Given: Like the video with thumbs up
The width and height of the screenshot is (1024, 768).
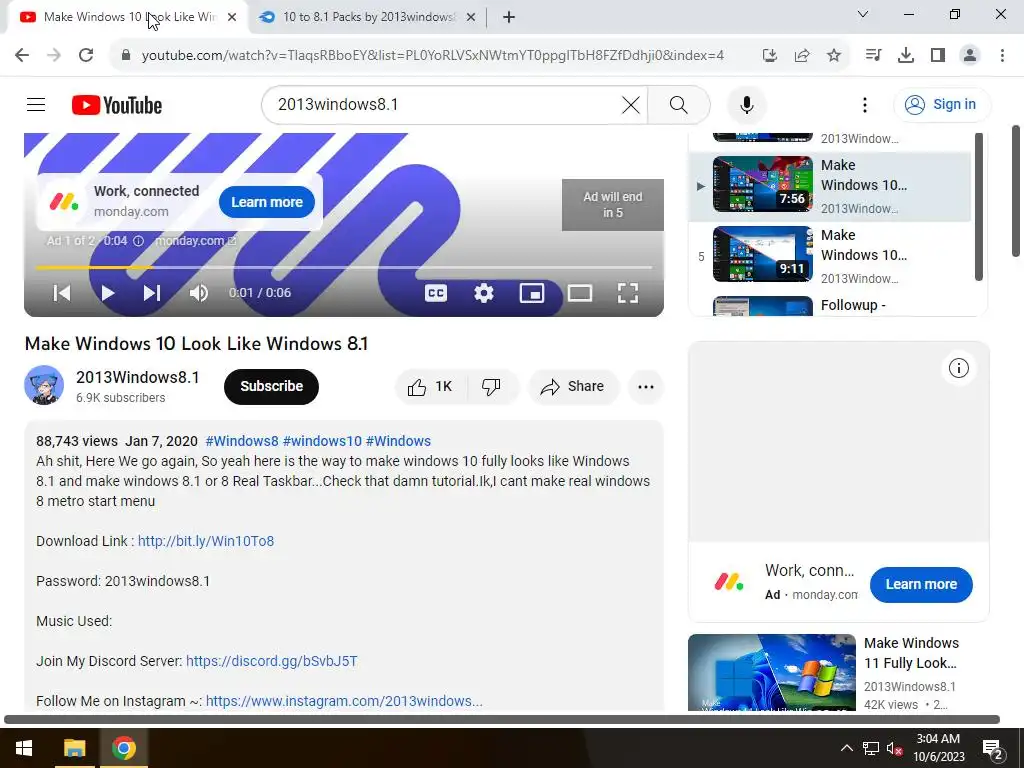Looking at the screenshot, I should (x=430, y=387).
